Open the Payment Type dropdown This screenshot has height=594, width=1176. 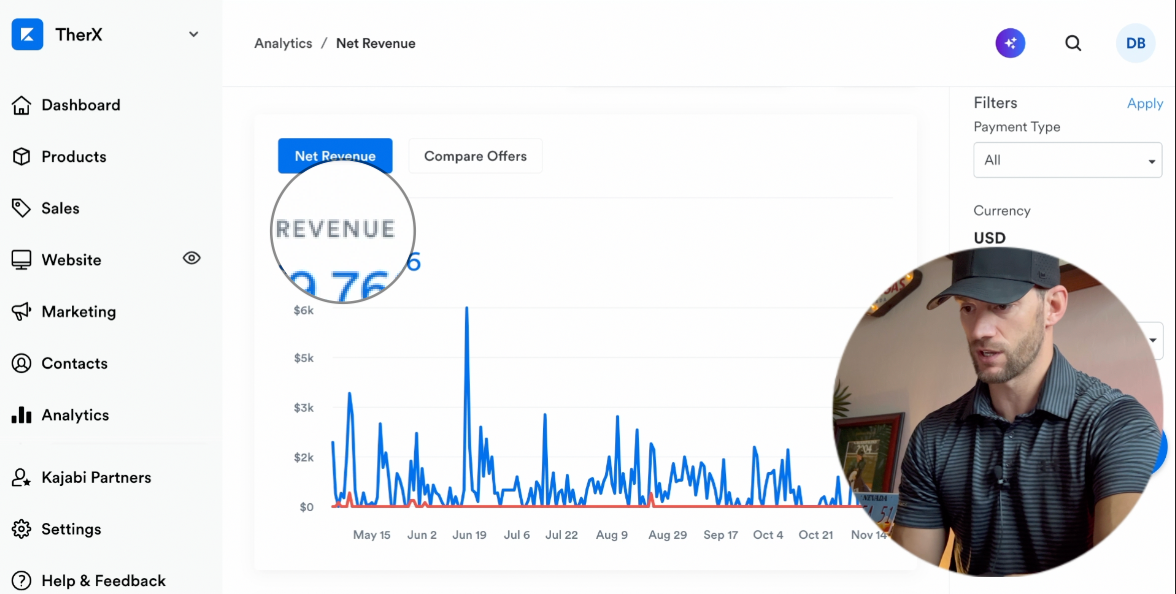pos(1067,160)
